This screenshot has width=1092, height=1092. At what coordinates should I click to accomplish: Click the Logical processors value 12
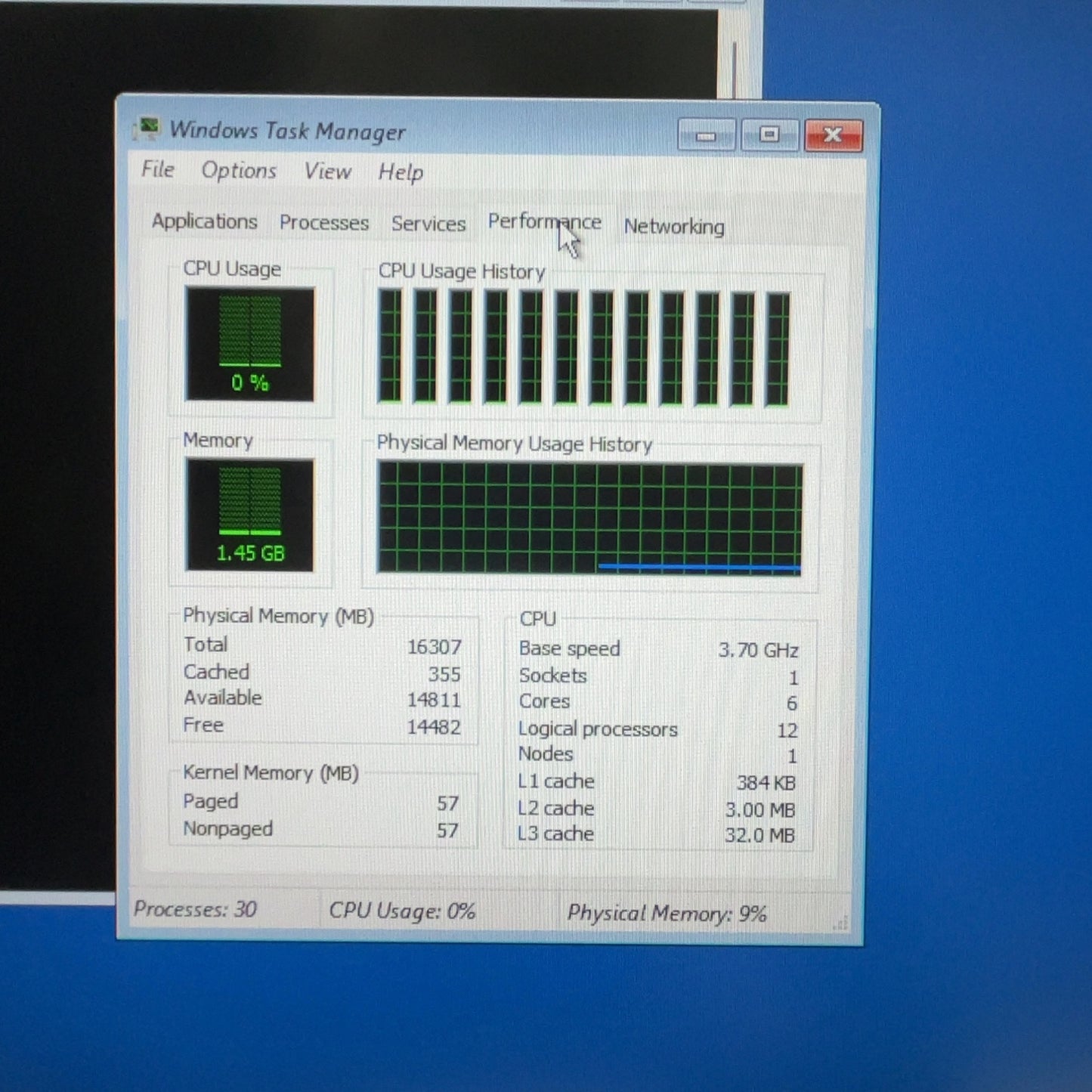coord(787,731)
